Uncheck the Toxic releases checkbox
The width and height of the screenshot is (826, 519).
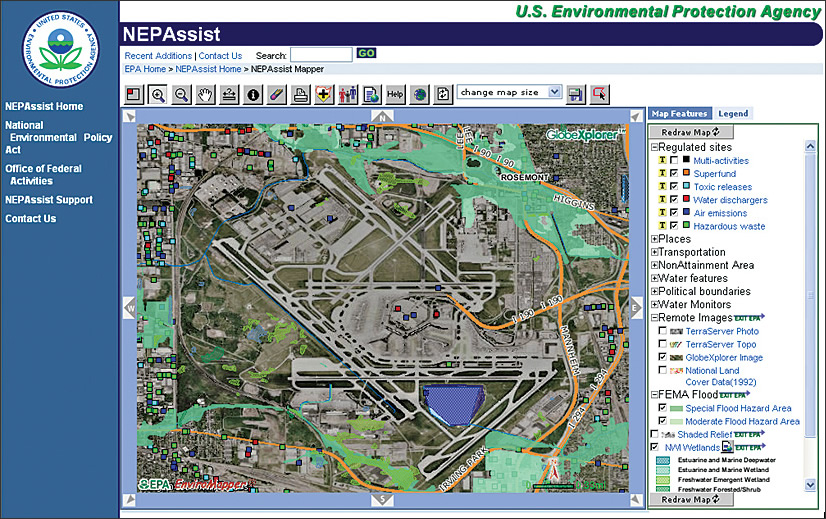(674, 186)
